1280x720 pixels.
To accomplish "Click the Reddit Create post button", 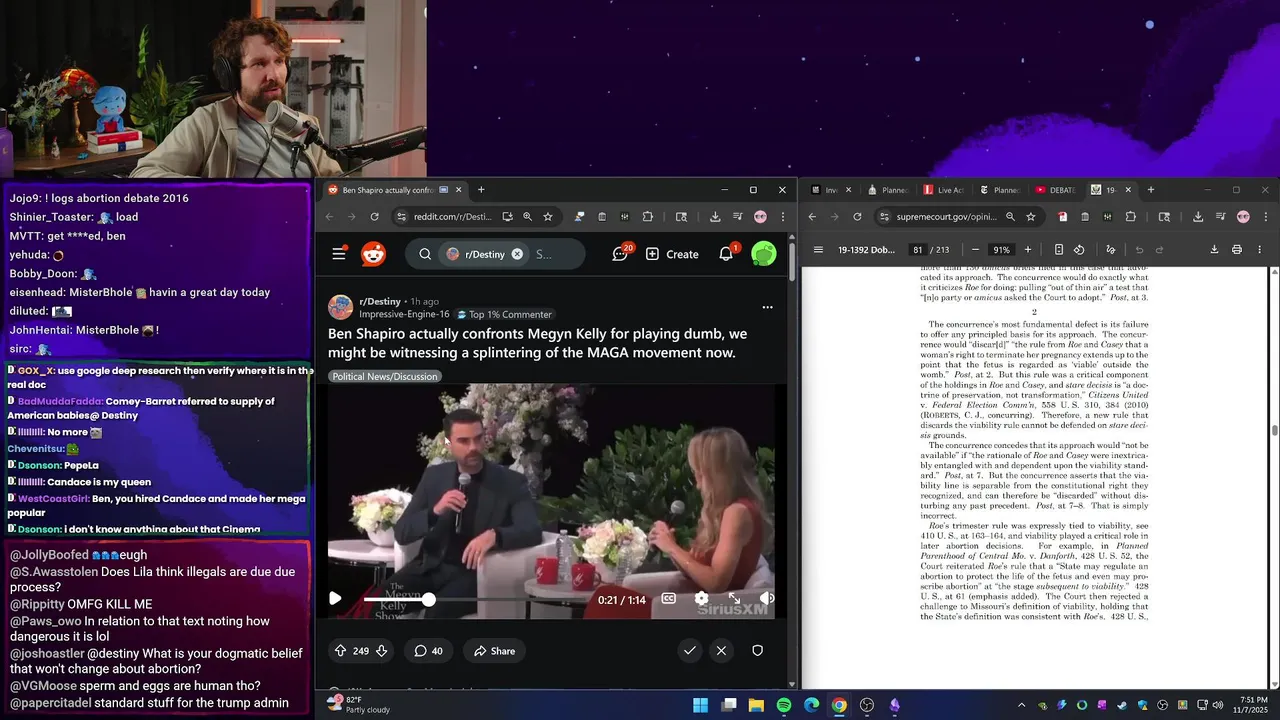I will pyautogui.click(x=672, y=254).
